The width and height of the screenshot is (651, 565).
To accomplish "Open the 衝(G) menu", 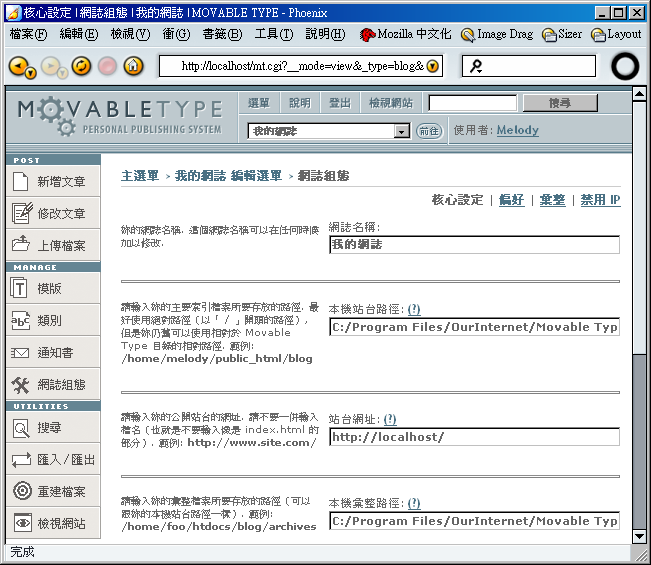I will tap(176, 34).
